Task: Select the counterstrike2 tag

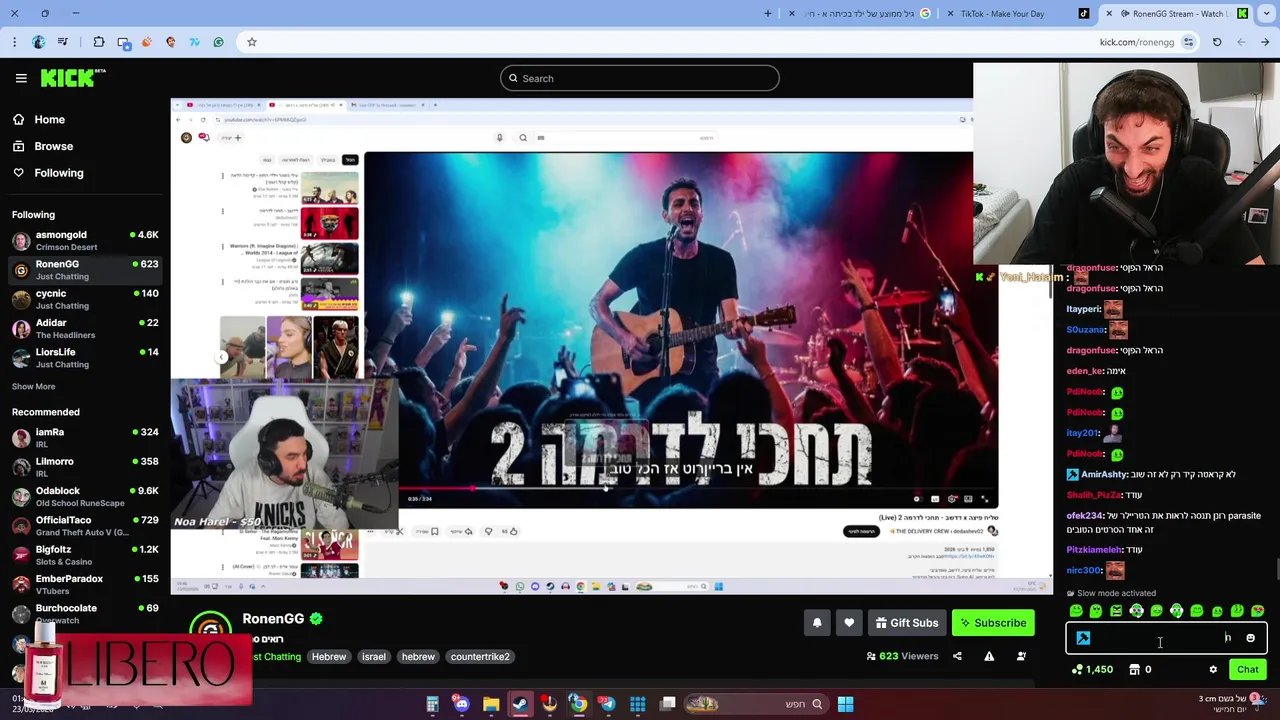Action: point(480,657)
